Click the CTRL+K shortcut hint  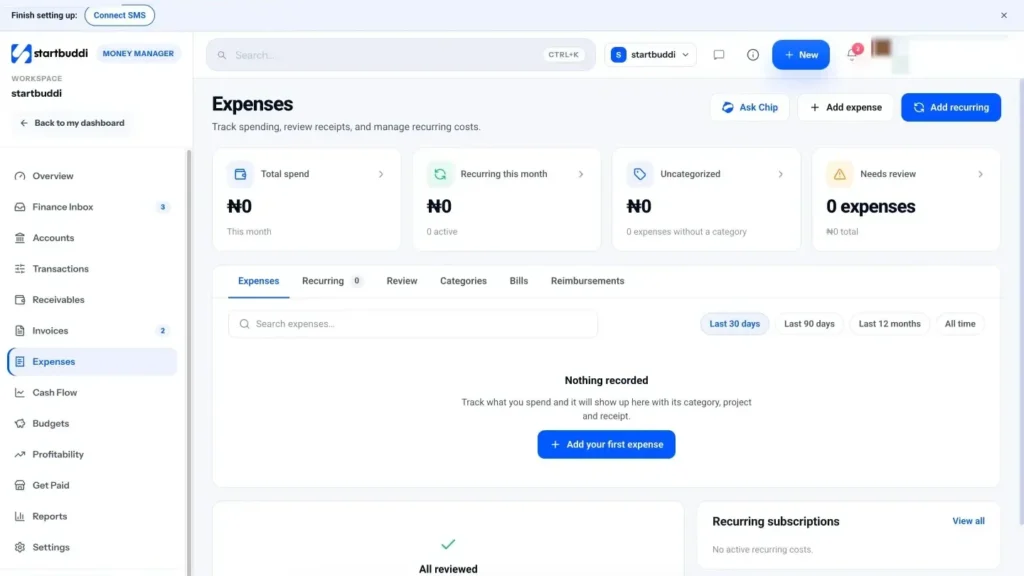pyautogui.click(x=563, y=55)
